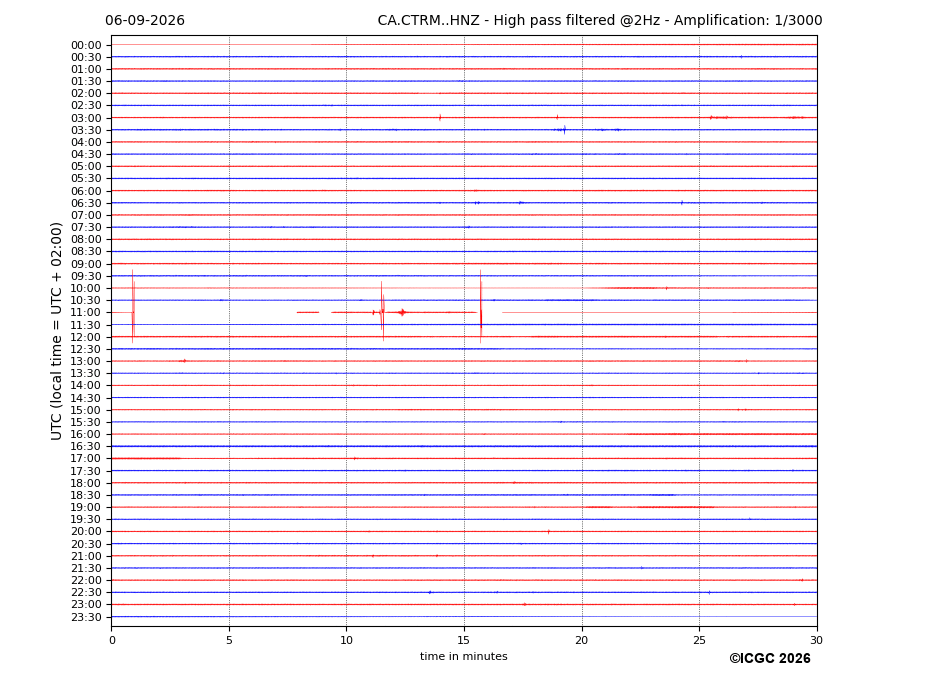Click the 15 tick on the time axis
The width and height of the screenshot is (927, 696).
464,640
